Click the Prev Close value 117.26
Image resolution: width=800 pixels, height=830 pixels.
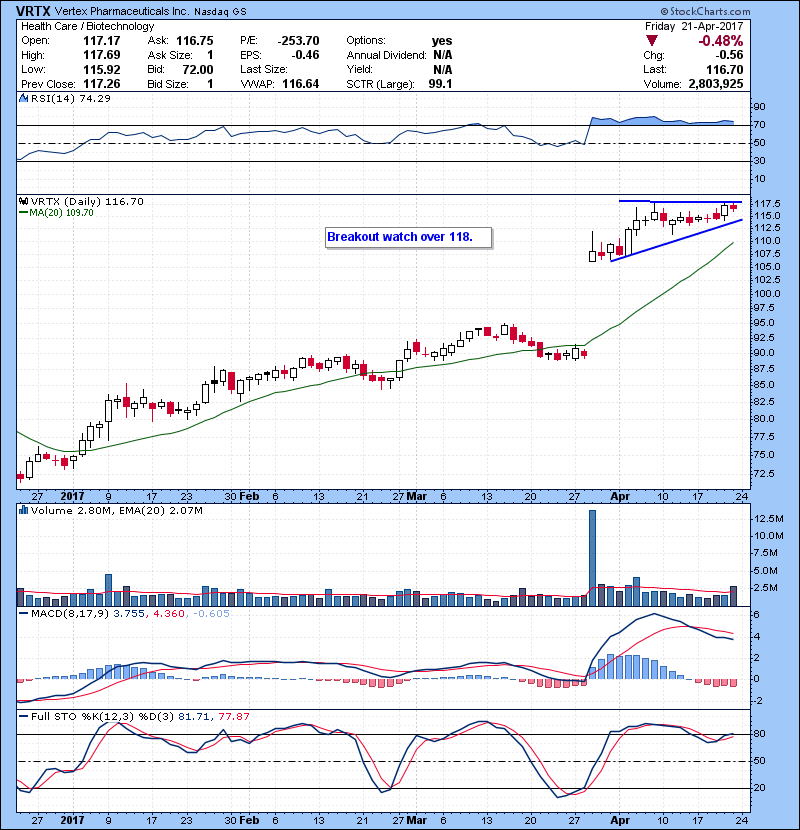102,84
